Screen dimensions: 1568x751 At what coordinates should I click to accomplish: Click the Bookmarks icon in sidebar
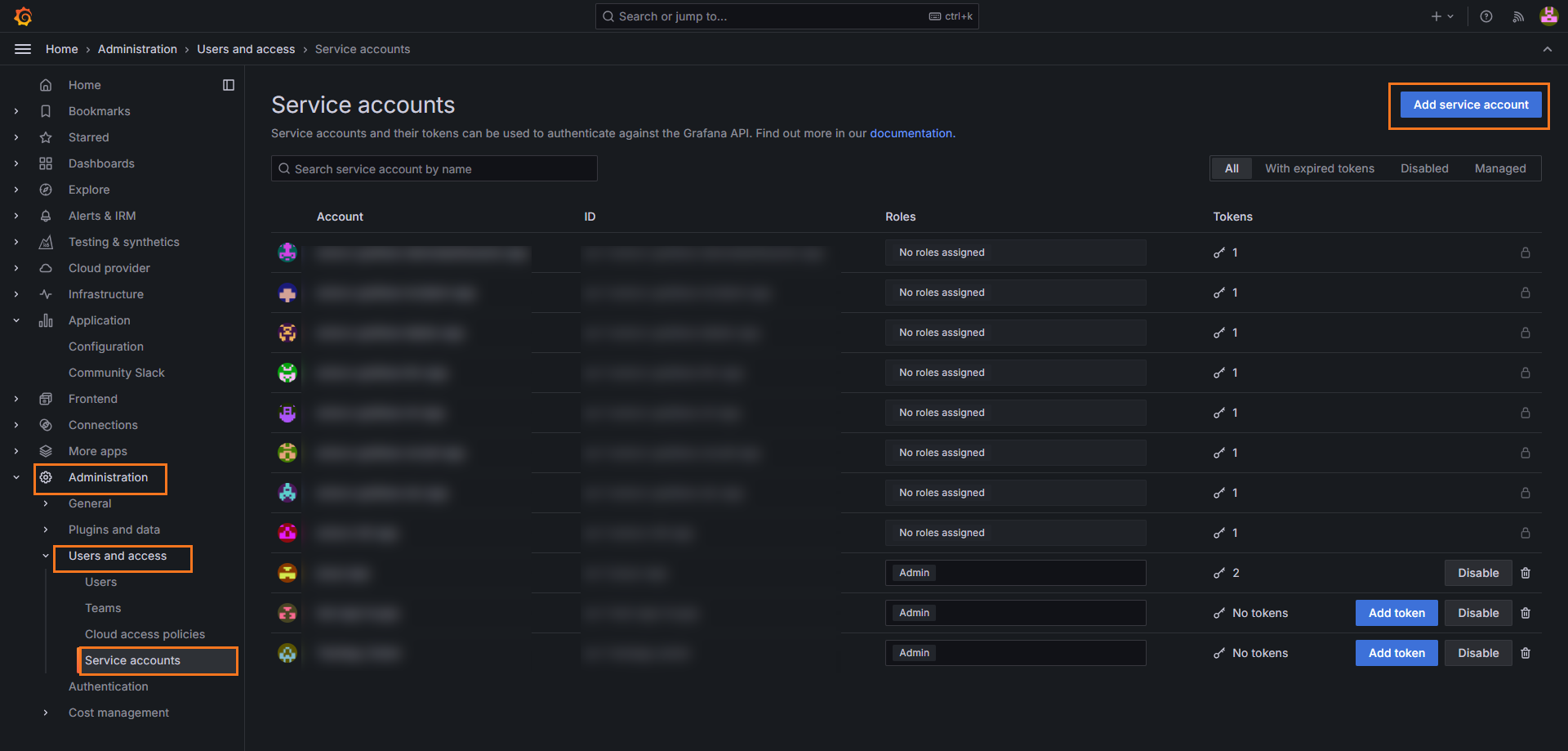point(46,111)
